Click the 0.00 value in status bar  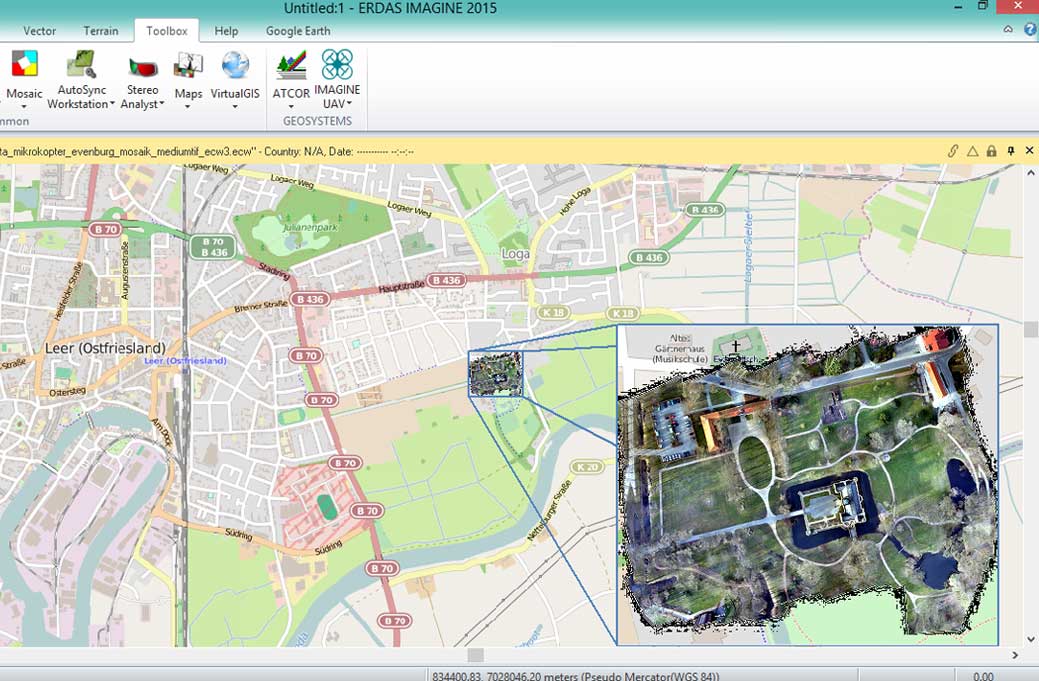coord(983,676)
